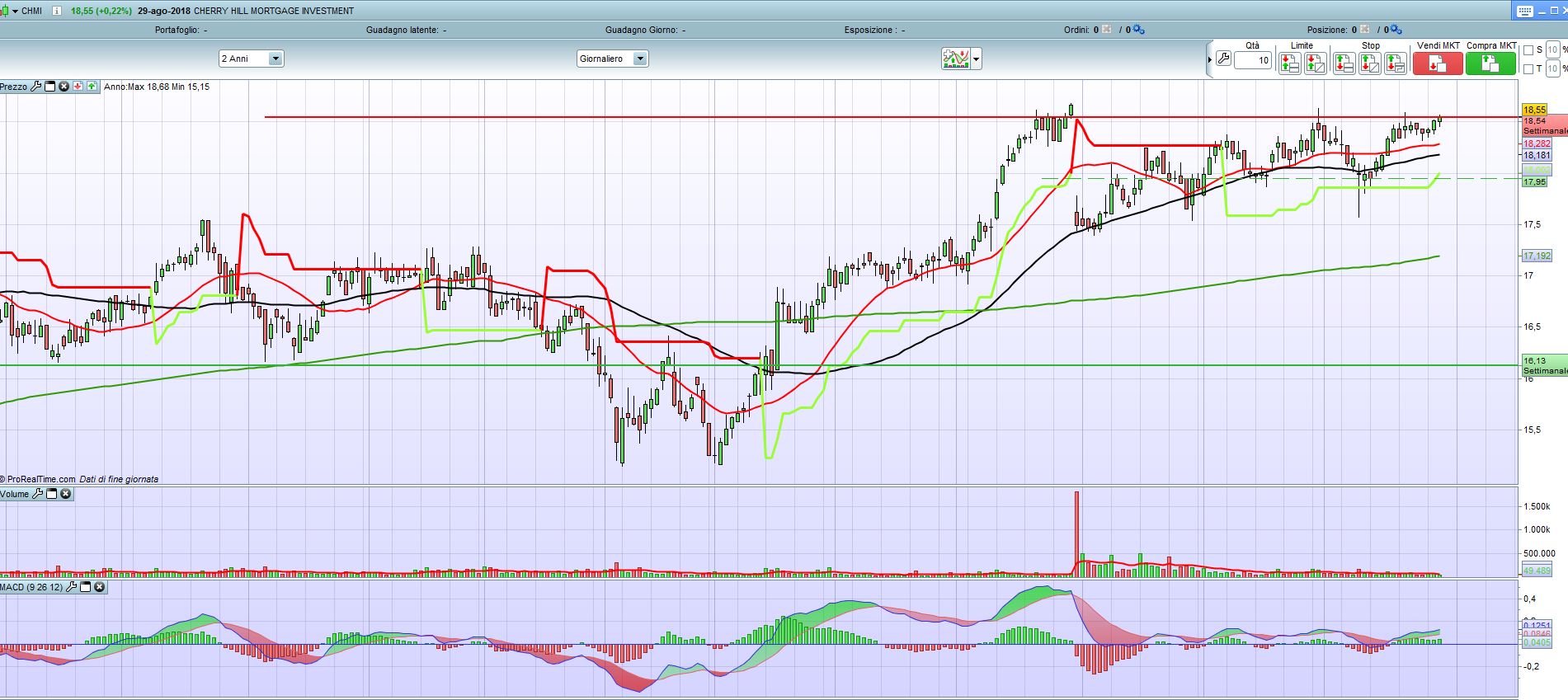The image size is (1568, 700).
Task: Click cancel orders icon beside Ordini count
Action: [x=1107, y=30]
